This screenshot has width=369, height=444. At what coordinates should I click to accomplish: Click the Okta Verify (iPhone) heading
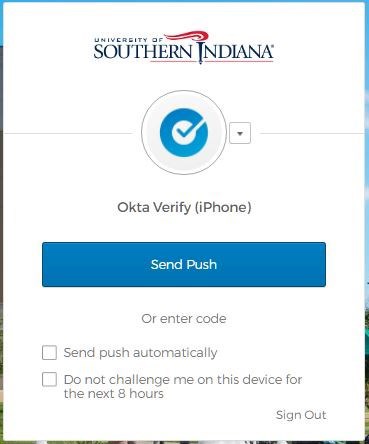click(x=184, y=207)
